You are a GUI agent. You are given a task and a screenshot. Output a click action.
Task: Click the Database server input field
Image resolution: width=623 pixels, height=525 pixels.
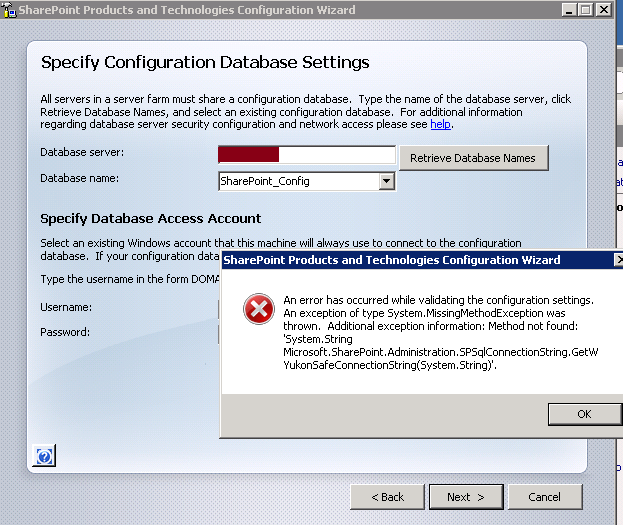[x=307, y=155]
